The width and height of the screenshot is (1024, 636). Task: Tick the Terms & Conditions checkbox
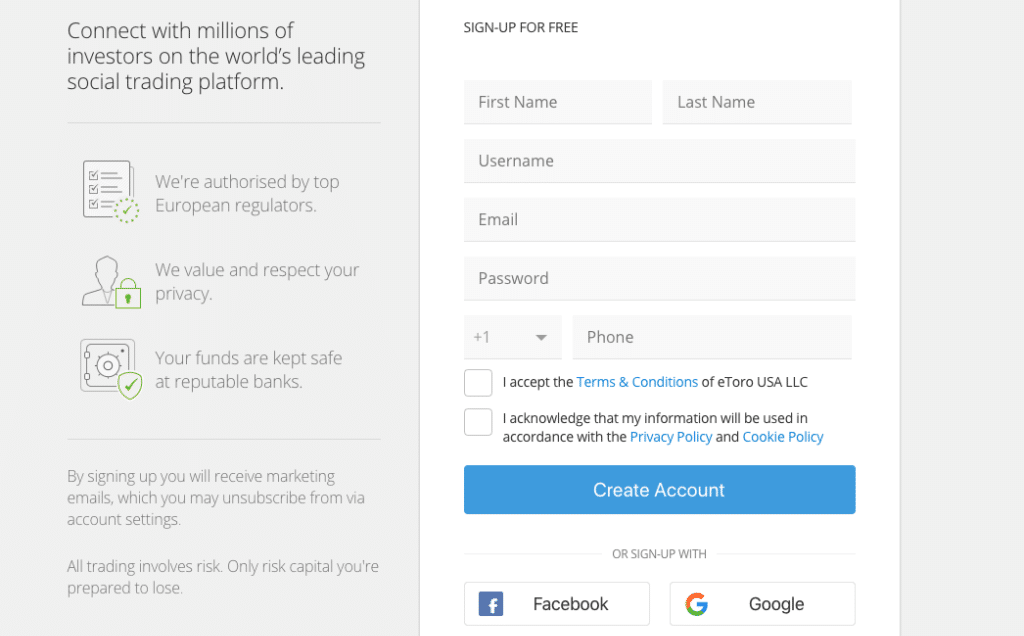pyautogui.click(x=478, y=383)
